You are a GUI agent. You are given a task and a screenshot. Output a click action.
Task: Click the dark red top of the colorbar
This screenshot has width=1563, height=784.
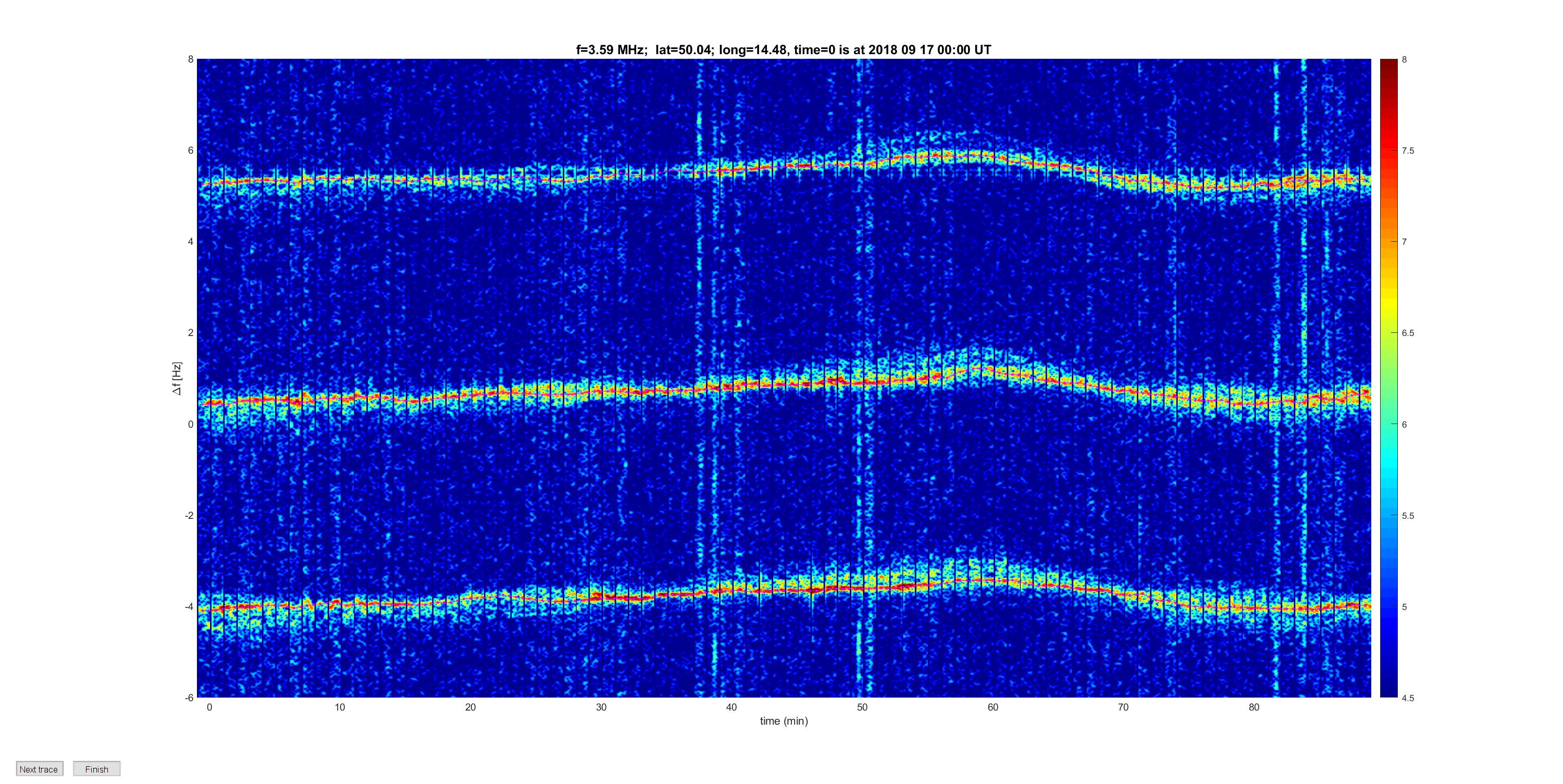[x=1388, y=64]
